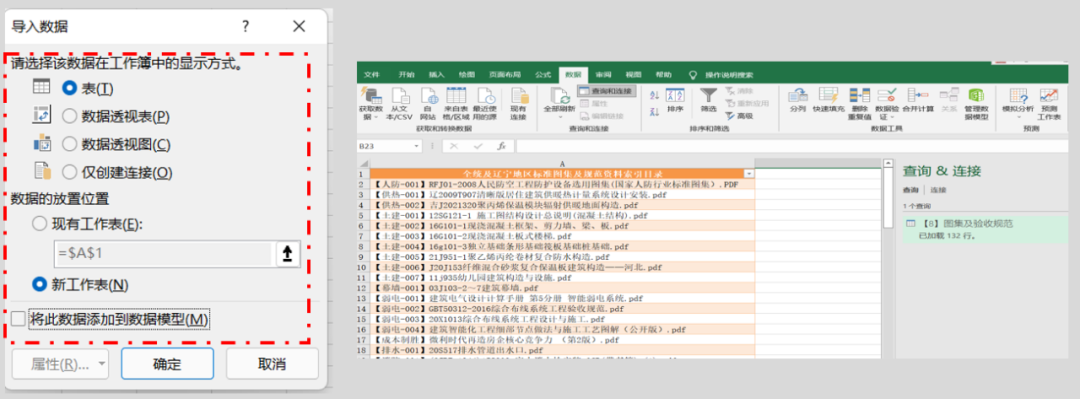Open filter dropdown on header cell A1
The height and width of the screenshot is (399, 1080).
749,174
